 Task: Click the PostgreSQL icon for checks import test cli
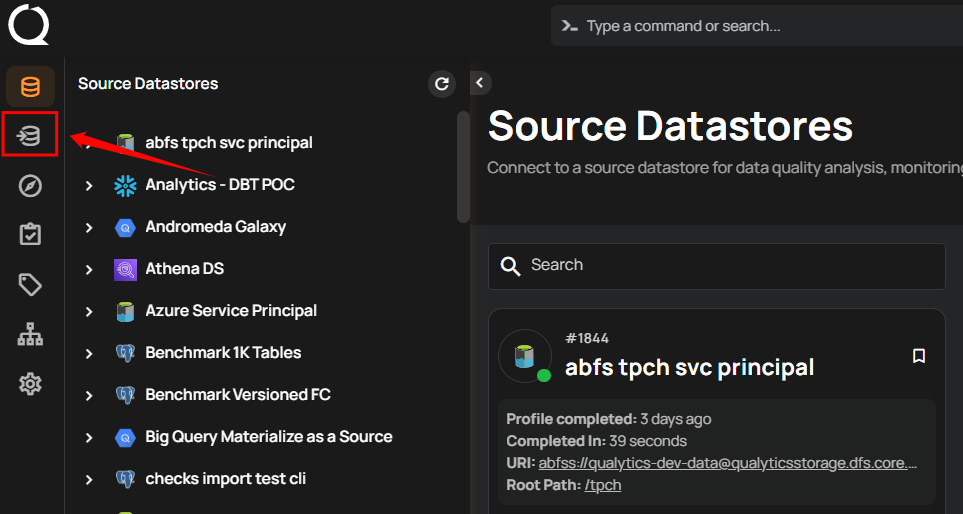[x=125, y=479]
